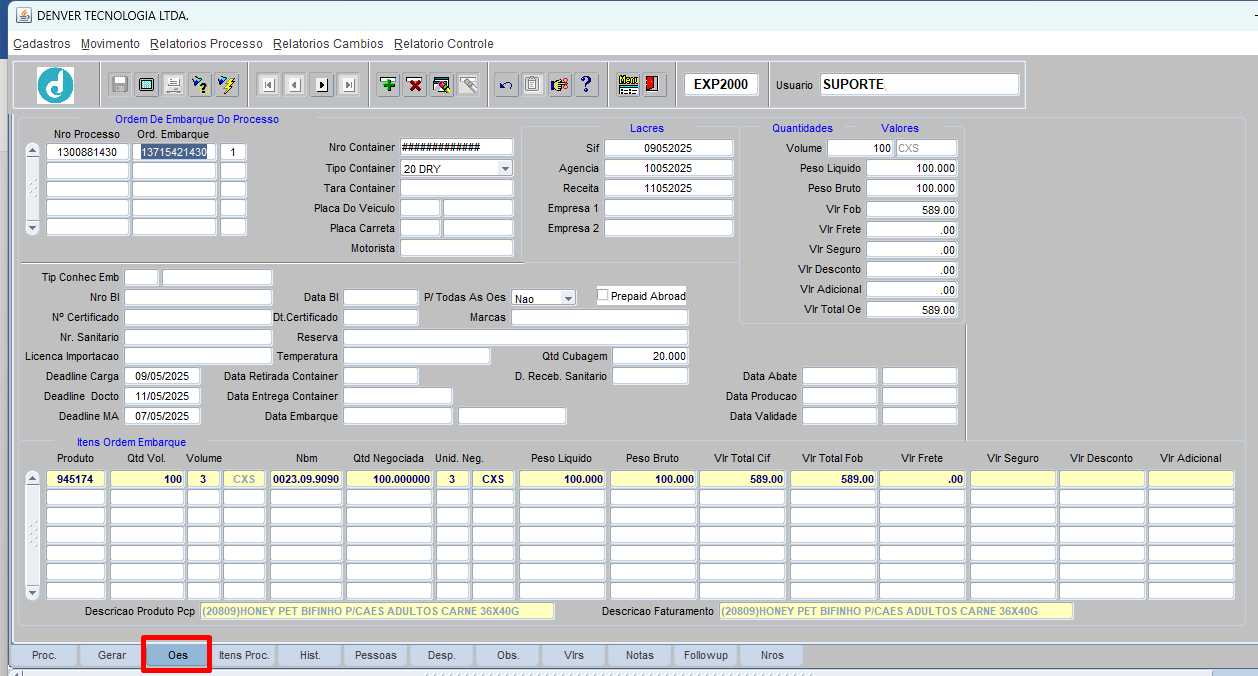Open the Relatorios Processo menu
Screen dimensions: 1258x676
(x=206, y=44)
